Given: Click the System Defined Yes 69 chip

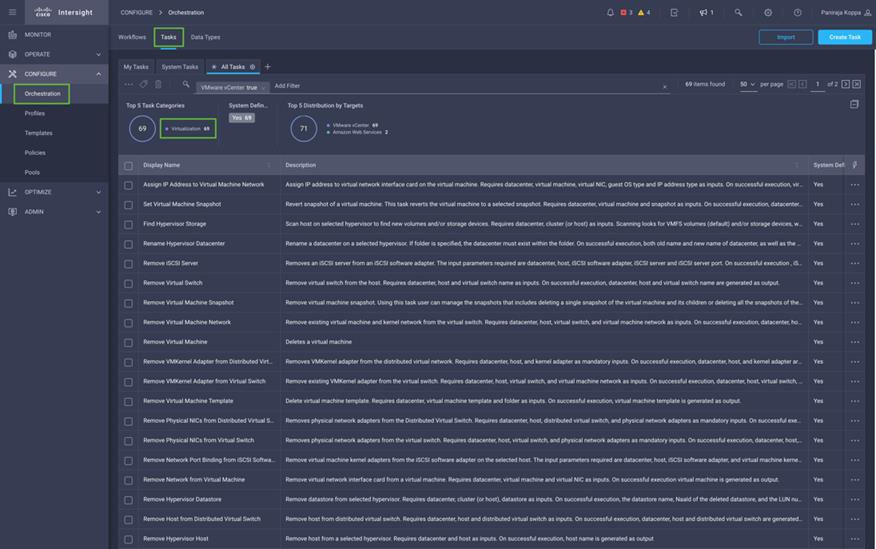Looking at the screenshot, I should tap(241, 118).
